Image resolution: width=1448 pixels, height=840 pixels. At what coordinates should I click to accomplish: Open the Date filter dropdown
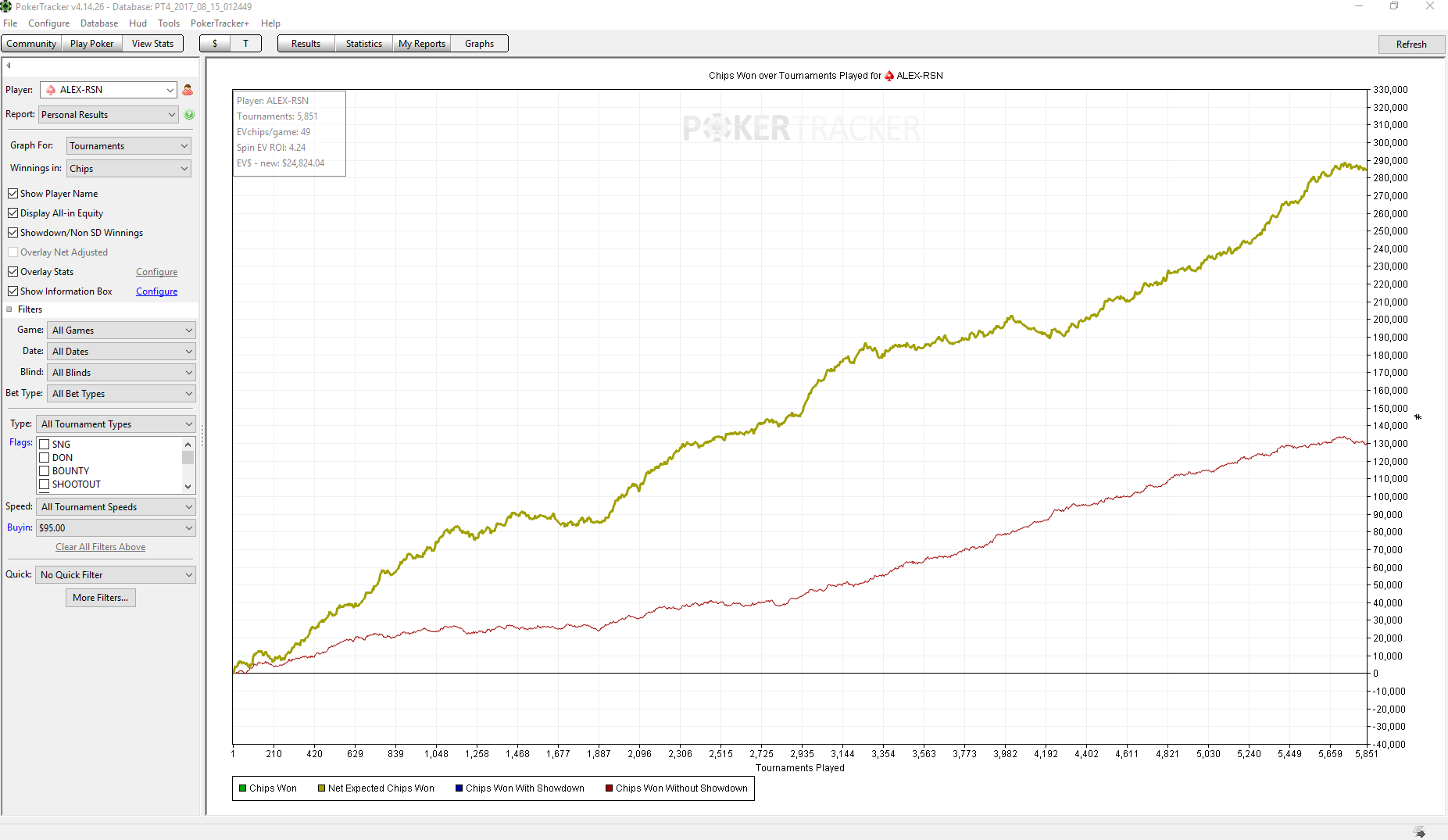121,352
